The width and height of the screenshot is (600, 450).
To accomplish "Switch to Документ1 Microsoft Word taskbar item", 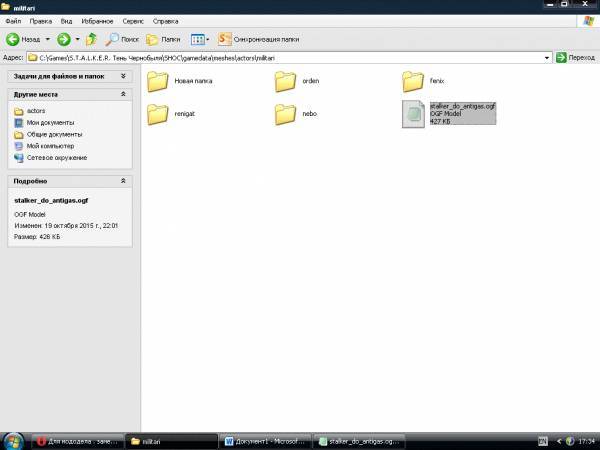I will pos(263,441).
